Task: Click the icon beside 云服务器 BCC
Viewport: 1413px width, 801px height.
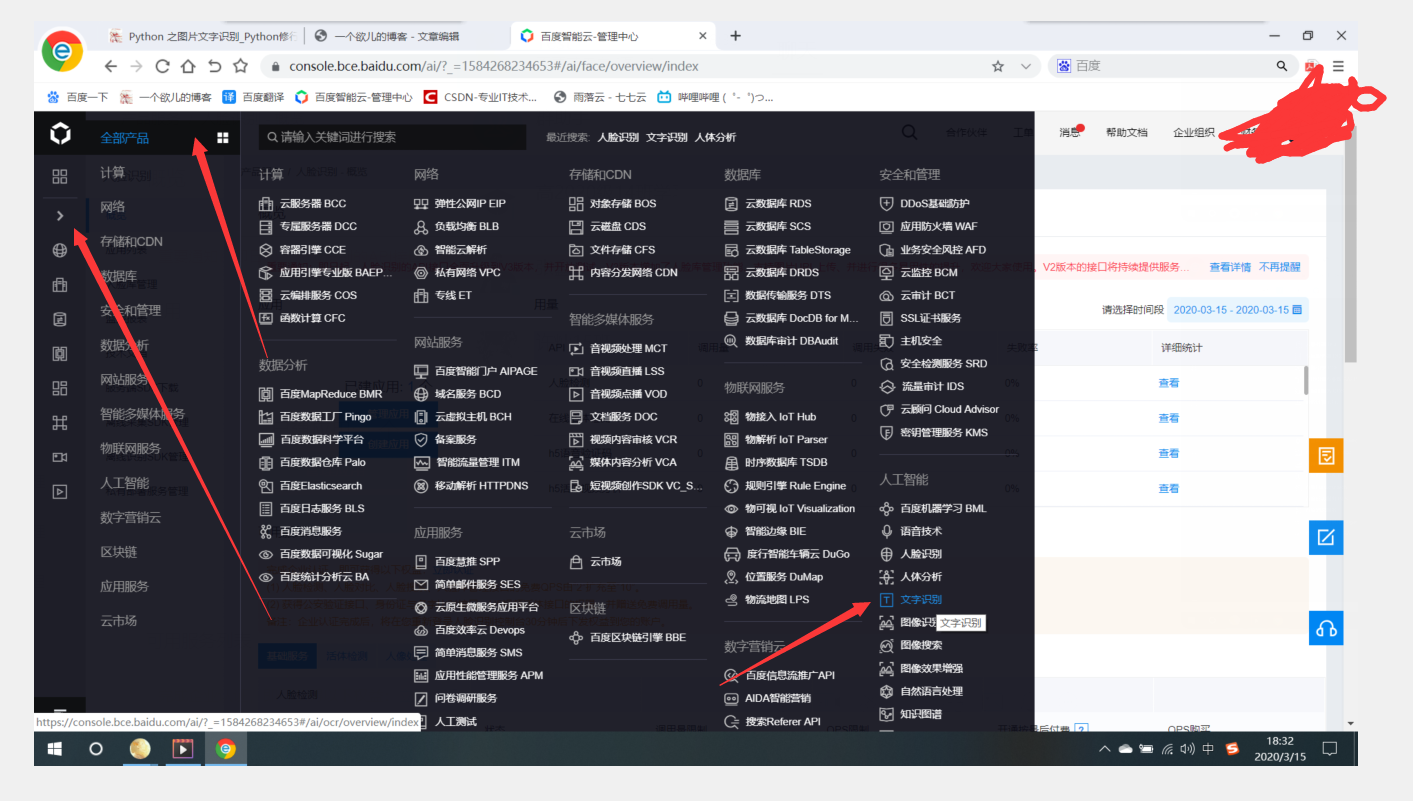Action: pos(266,203)
